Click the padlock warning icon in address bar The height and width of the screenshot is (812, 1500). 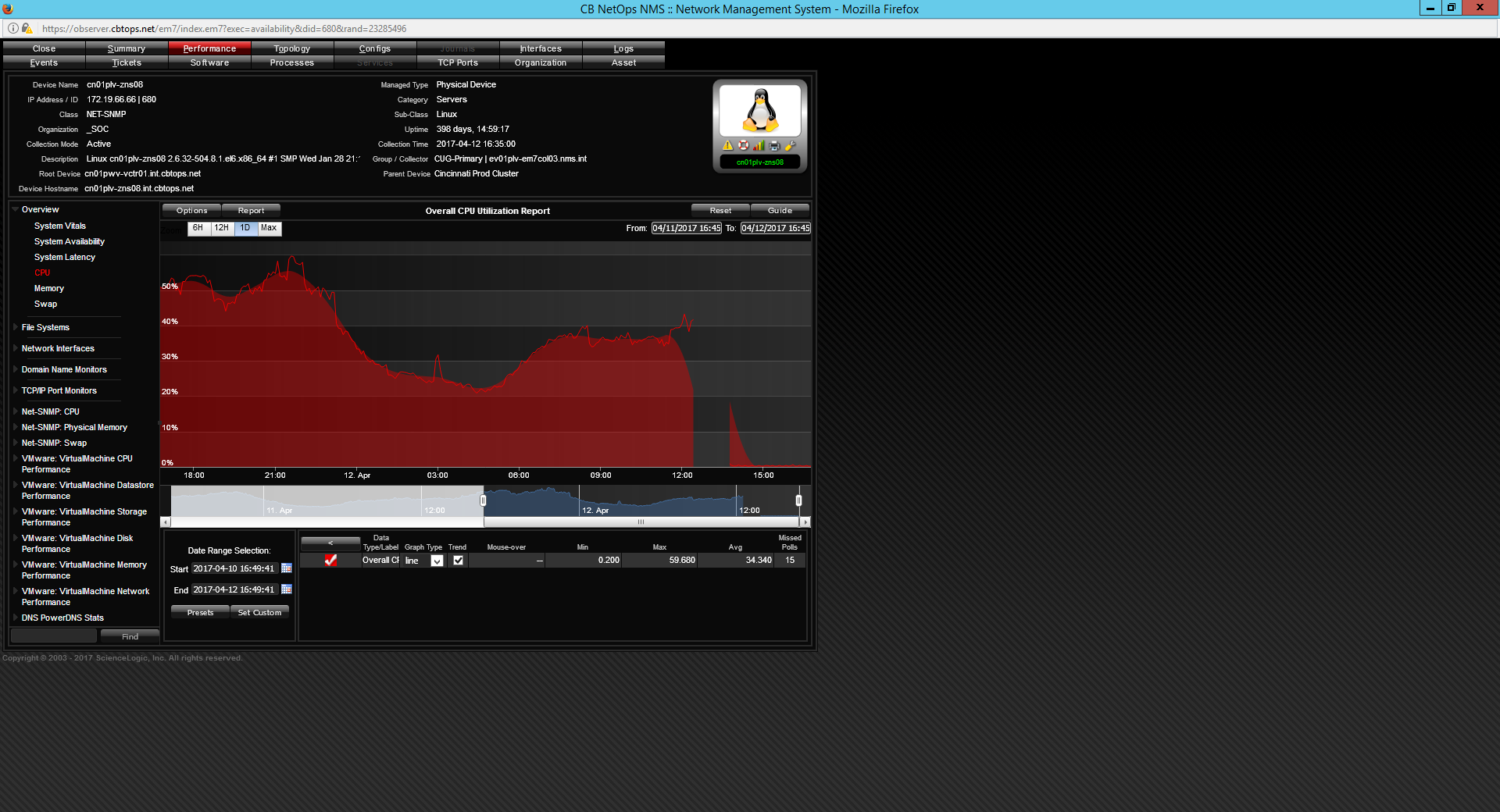click(27, 29)
